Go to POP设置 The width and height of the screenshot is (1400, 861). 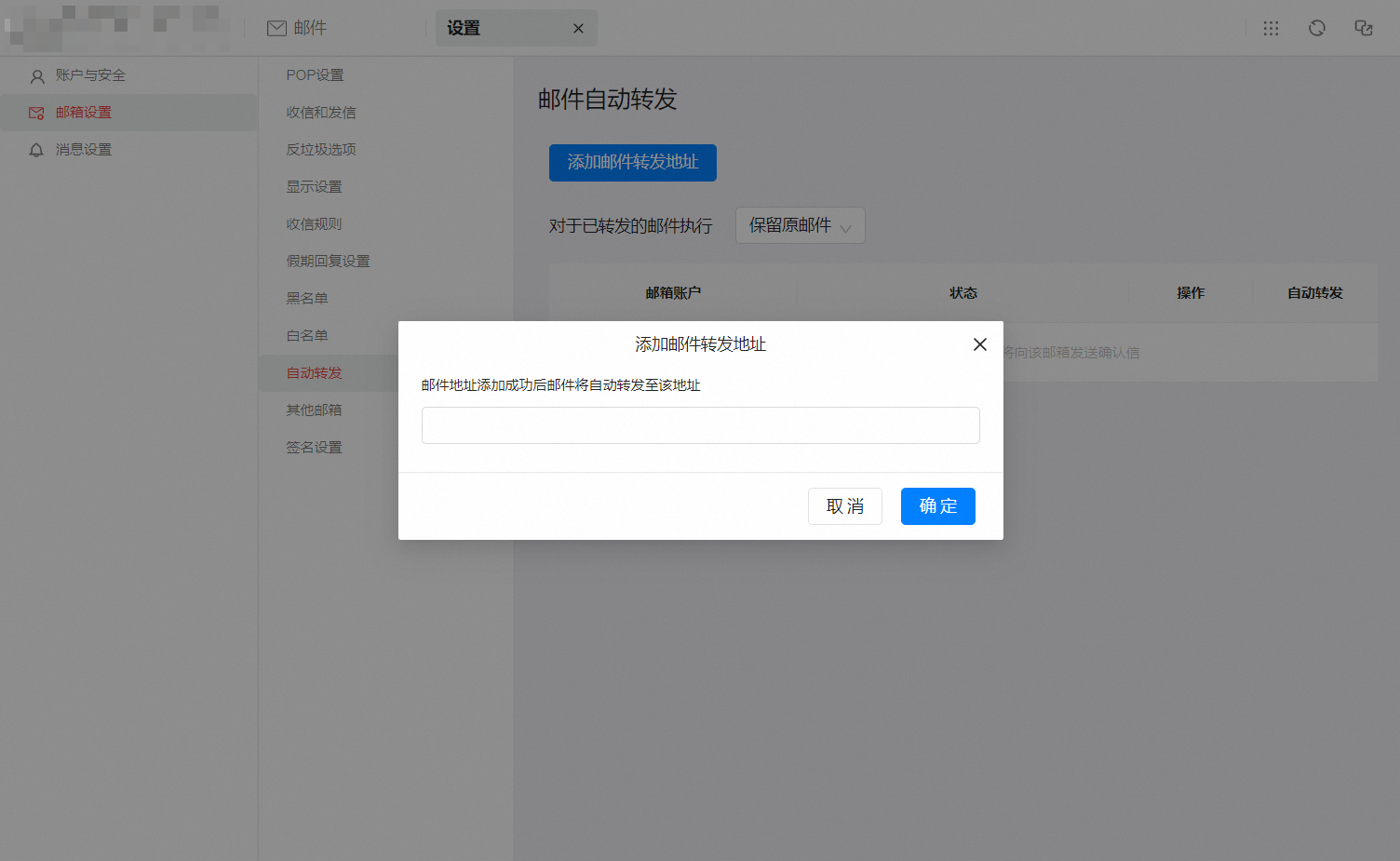coord(316,75)
